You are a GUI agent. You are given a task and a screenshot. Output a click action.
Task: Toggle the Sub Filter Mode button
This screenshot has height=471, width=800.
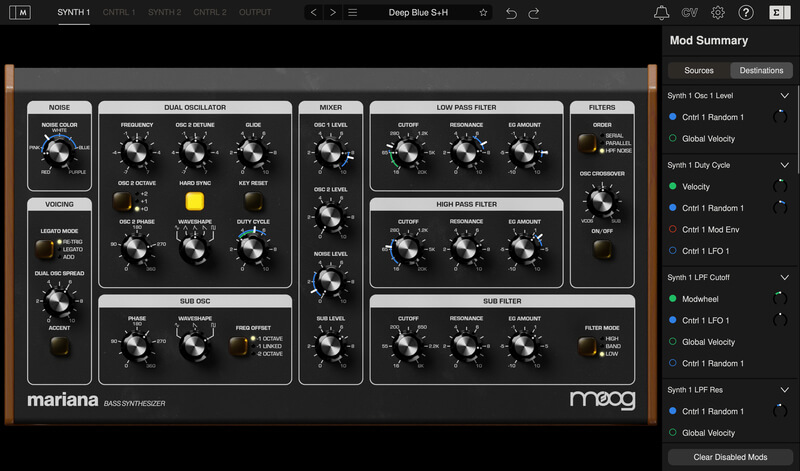tap(587, 346)
